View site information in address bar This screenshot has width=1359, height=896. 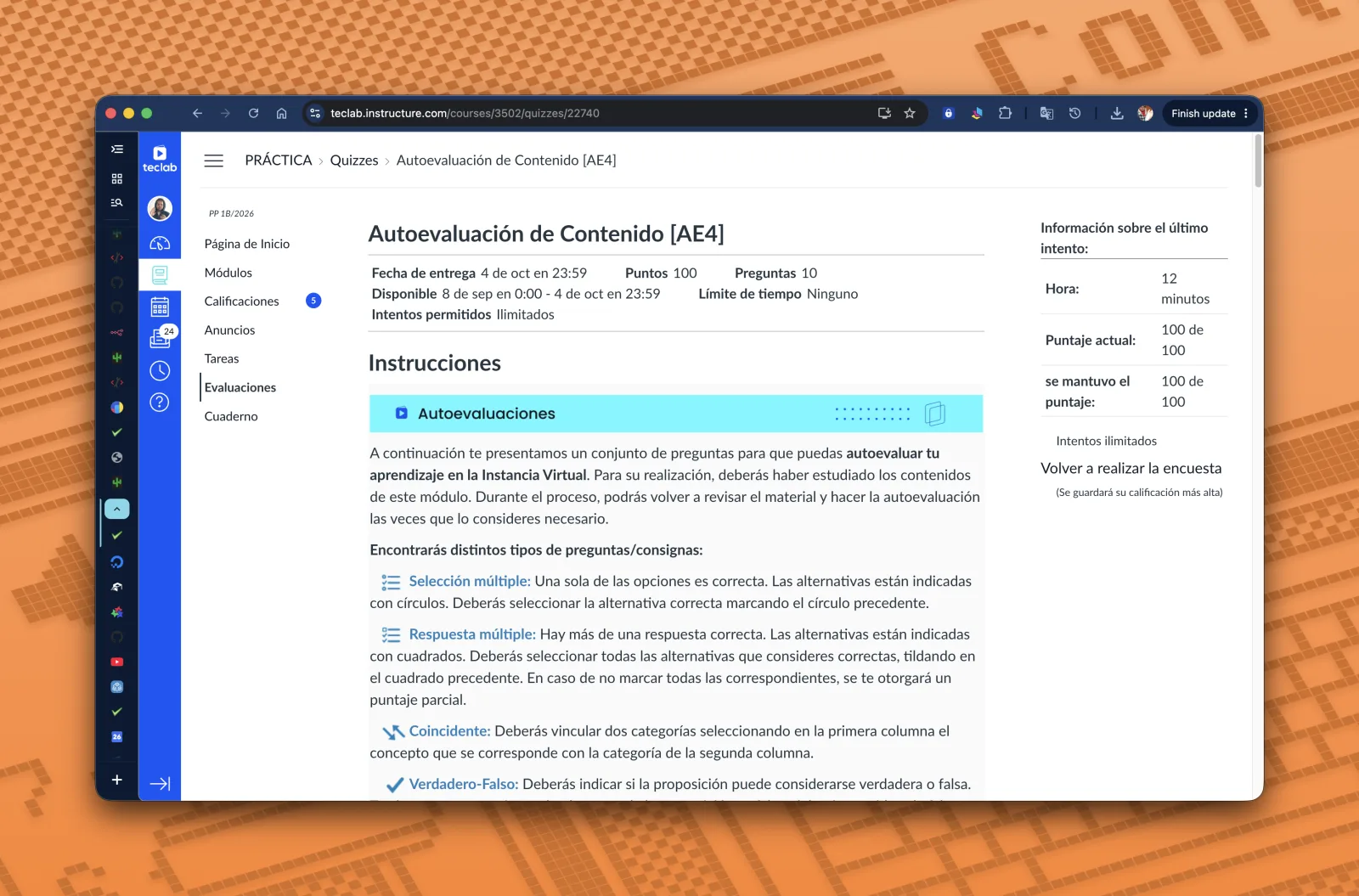(315, 113)
